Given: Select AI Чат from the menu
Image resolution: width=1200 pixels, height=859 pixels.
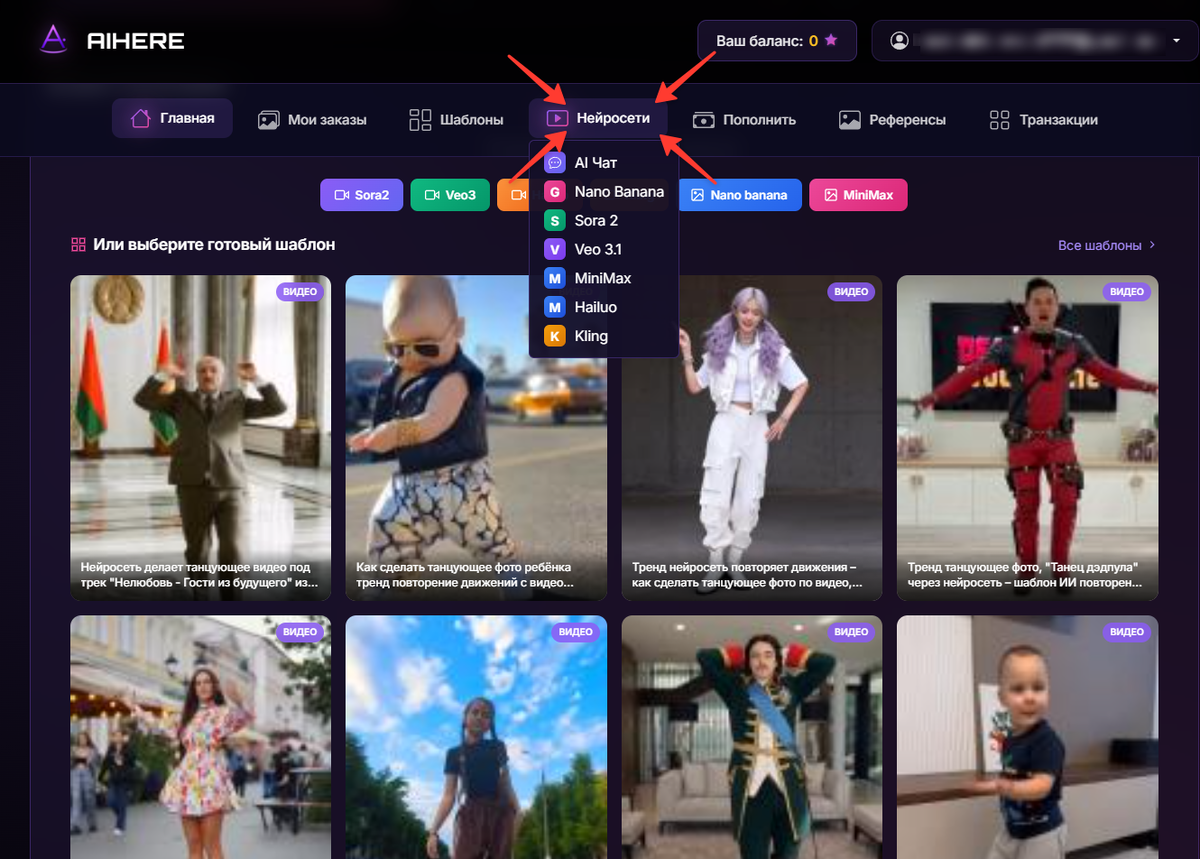Looking at the screenshot, I should point(604,163).
